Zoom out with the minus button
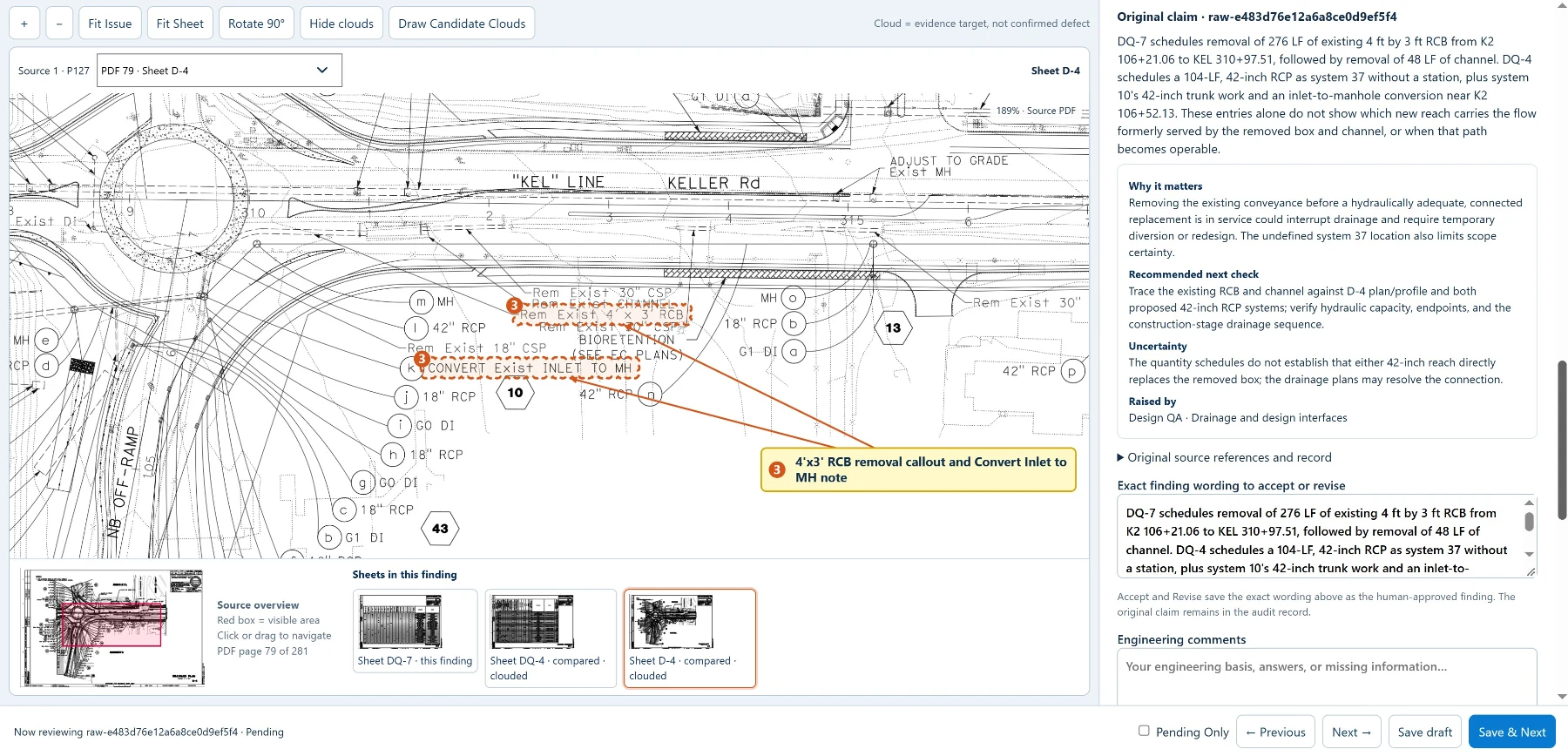Viewport: 1568px width, 756px height. 58,24
